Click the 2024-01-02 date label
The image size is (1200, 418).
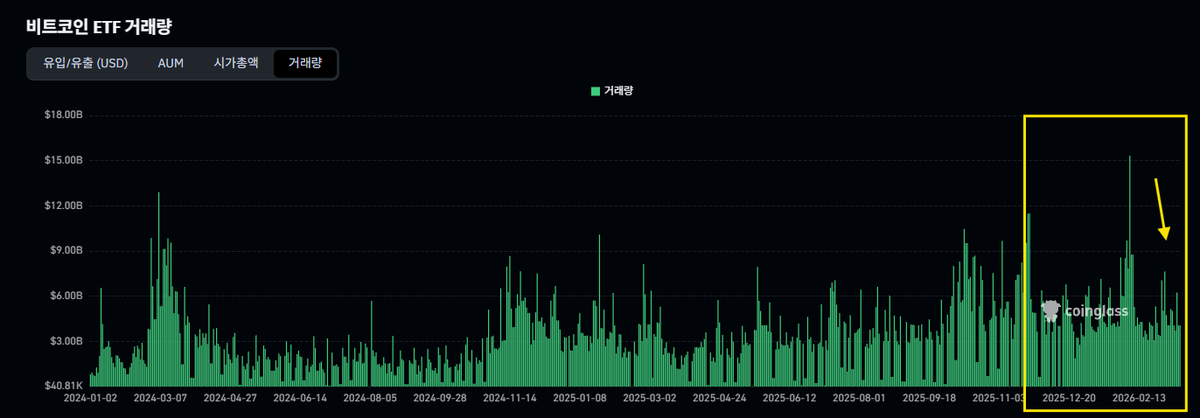[89, 397]
